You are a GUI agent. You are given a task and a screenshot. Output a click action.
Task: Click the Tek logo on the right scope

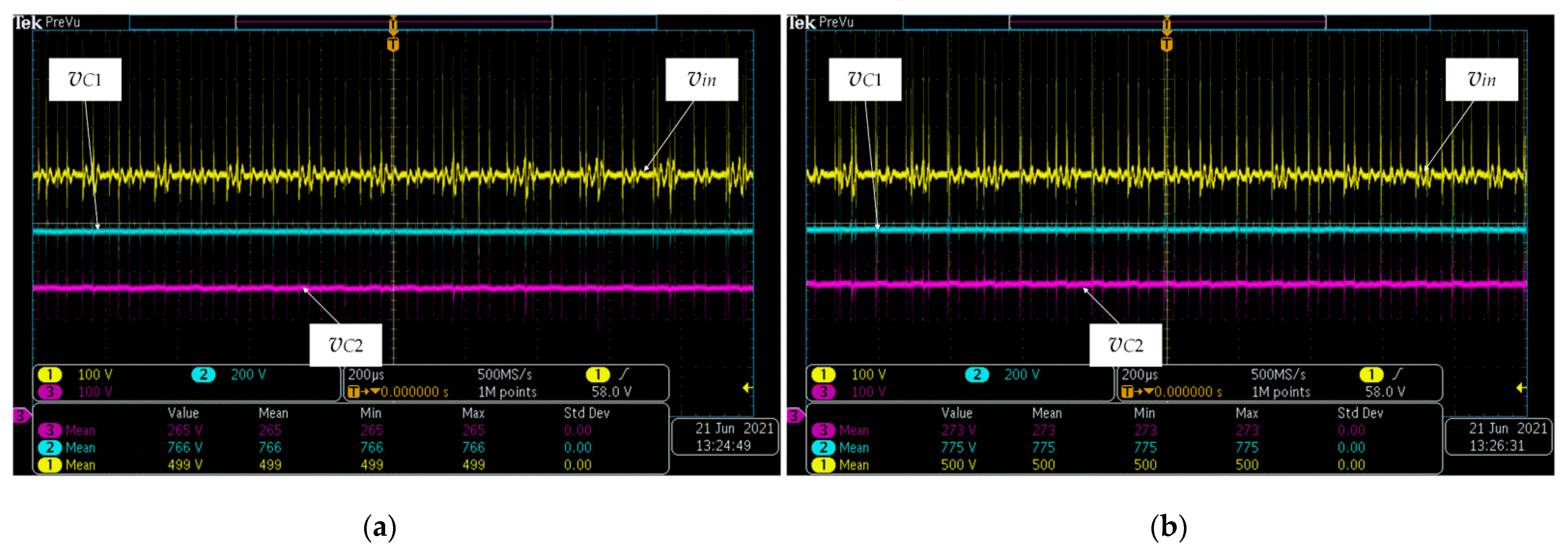pyautogui.click(x=801, y=22)
